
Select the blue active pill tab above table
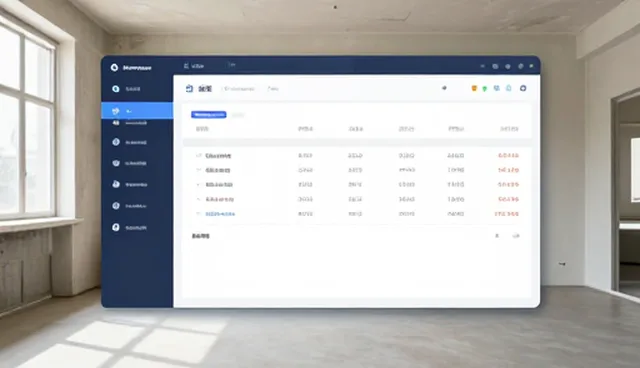(x=209, y=115)
